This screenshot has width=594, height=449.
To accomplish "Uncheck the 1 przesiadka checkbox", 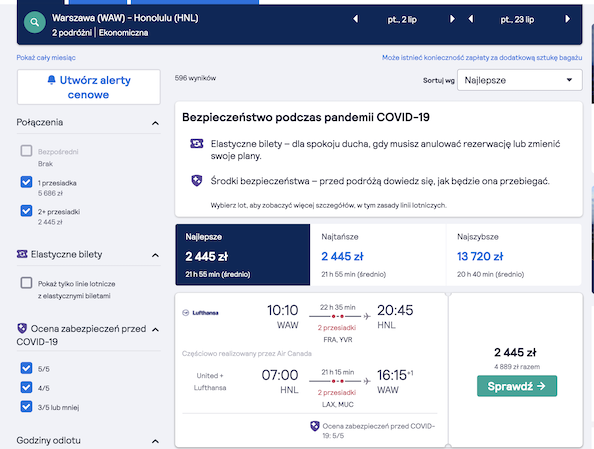I will pyautogui.click(x=26, y=182).
